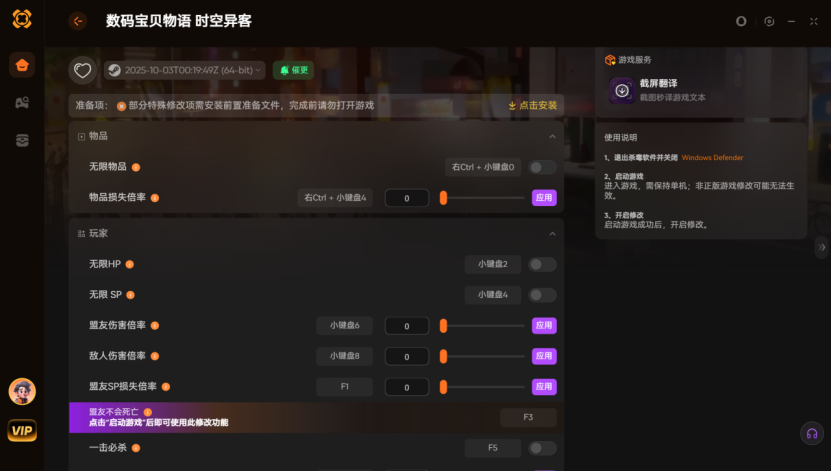
Task: Open the game library sidebar icon
Action: [22, 103]
